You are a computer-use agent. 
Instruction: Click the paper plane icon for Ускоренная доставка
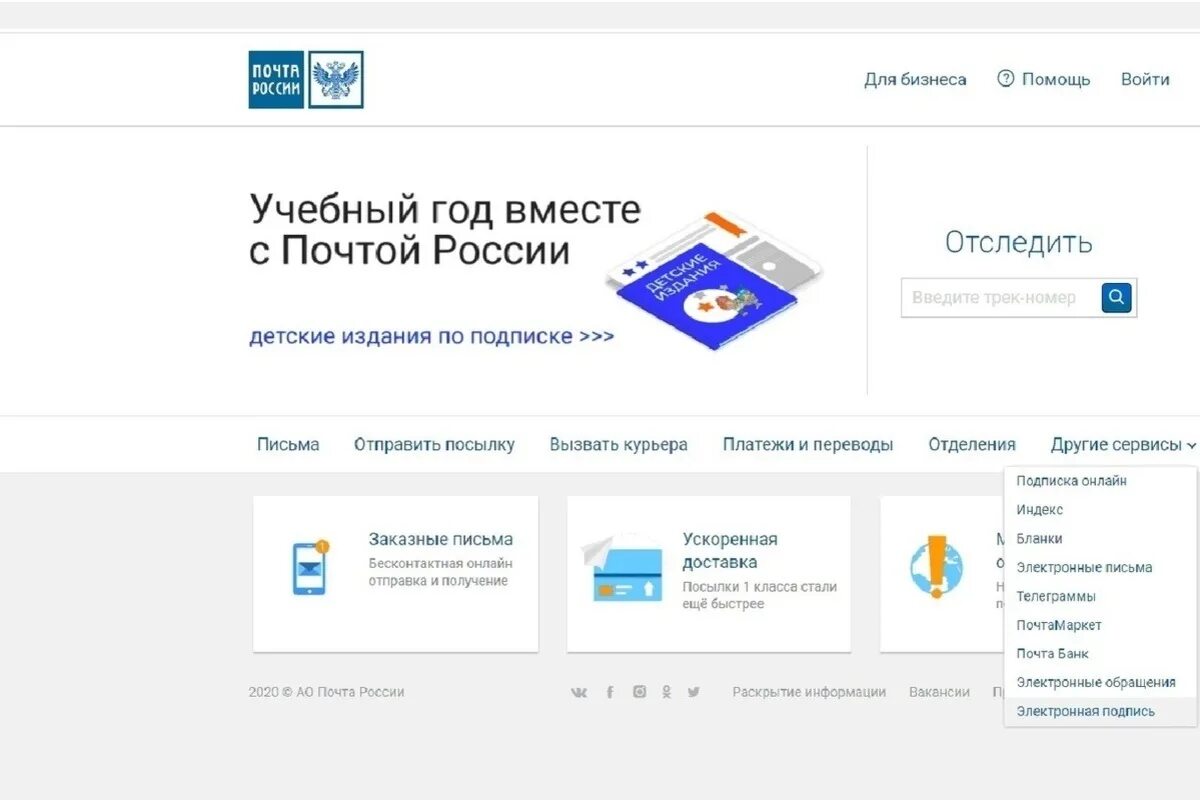[x=622, y=567]
